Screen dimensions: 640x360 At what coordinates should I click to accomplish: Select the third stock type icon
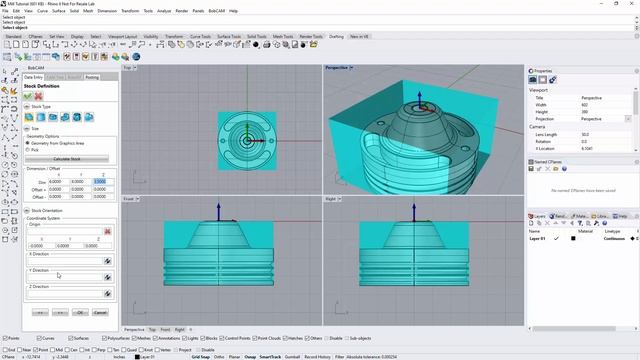click(53, 117)
